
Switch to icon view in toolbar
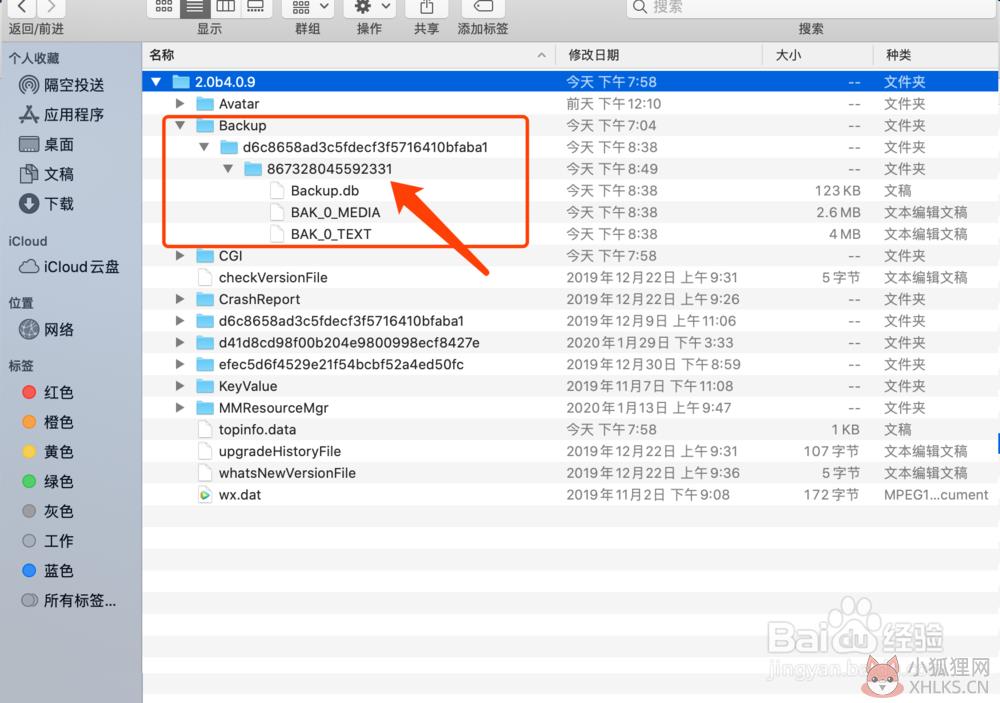pos(164,7)
